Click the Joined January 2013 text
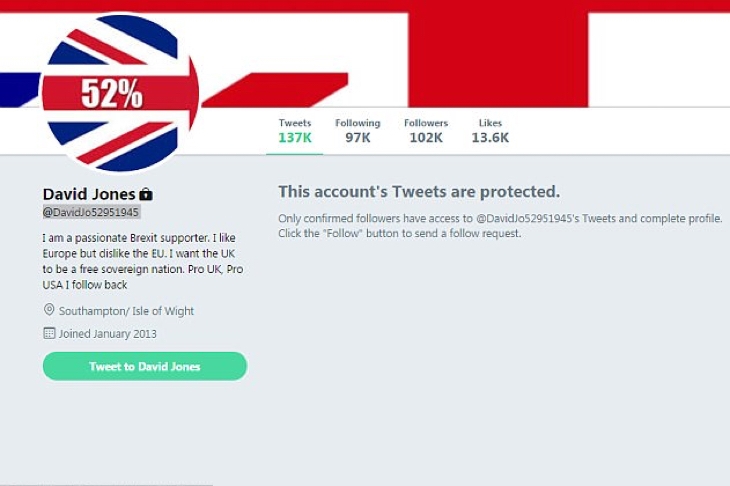The width and height of the screenshot is (730, 486). click(x=107, y=333)
